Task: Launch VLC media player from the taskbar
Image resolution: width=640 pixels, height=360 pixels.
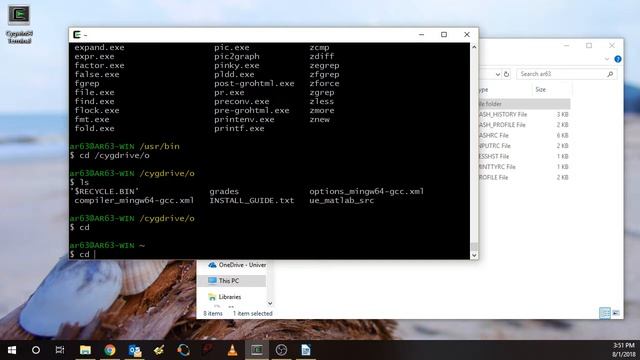Action: 232,350
